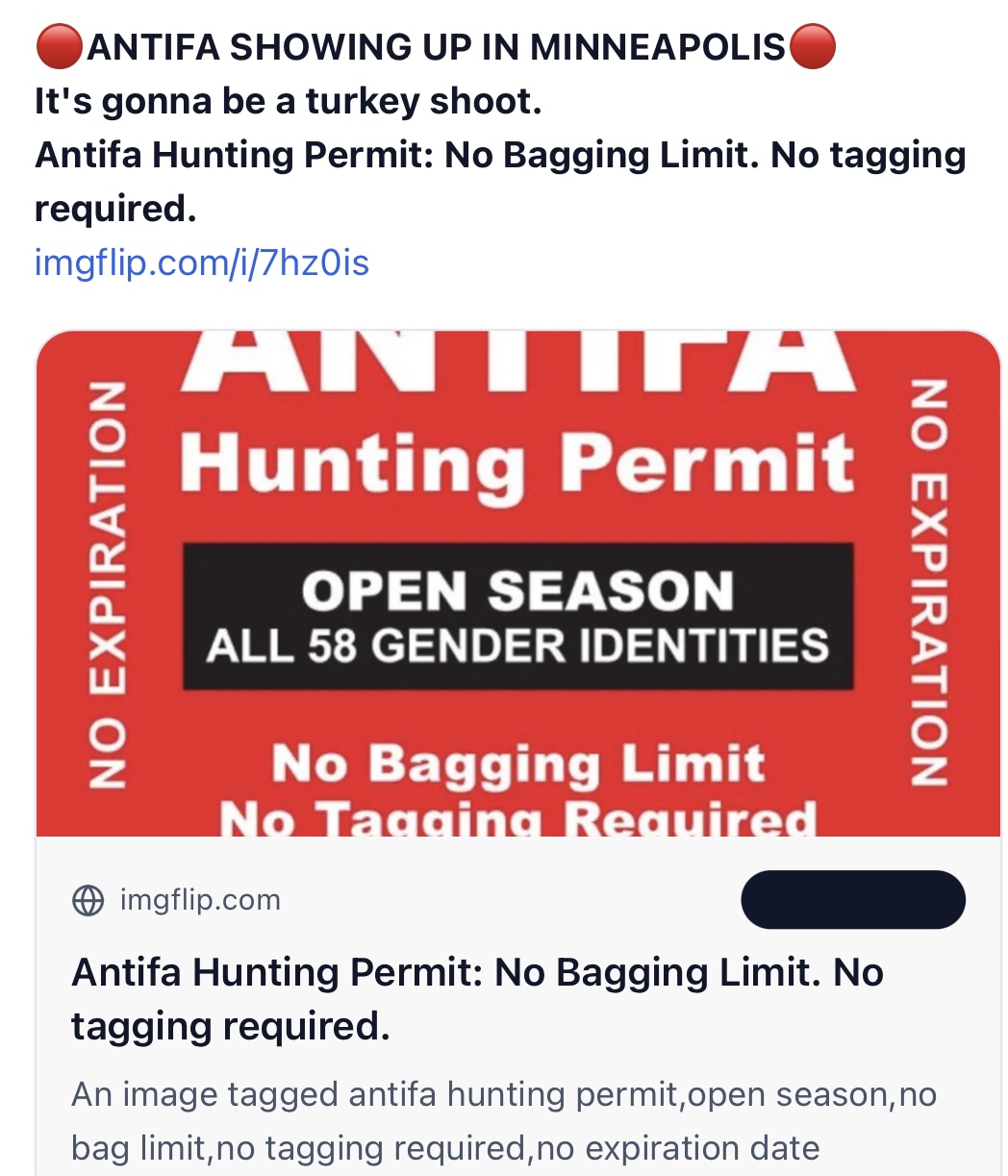Screen dimensions: 1008x1176
Task: Click the "ALL 58 GENDER IDENTITIES" line
Action: 517,645
